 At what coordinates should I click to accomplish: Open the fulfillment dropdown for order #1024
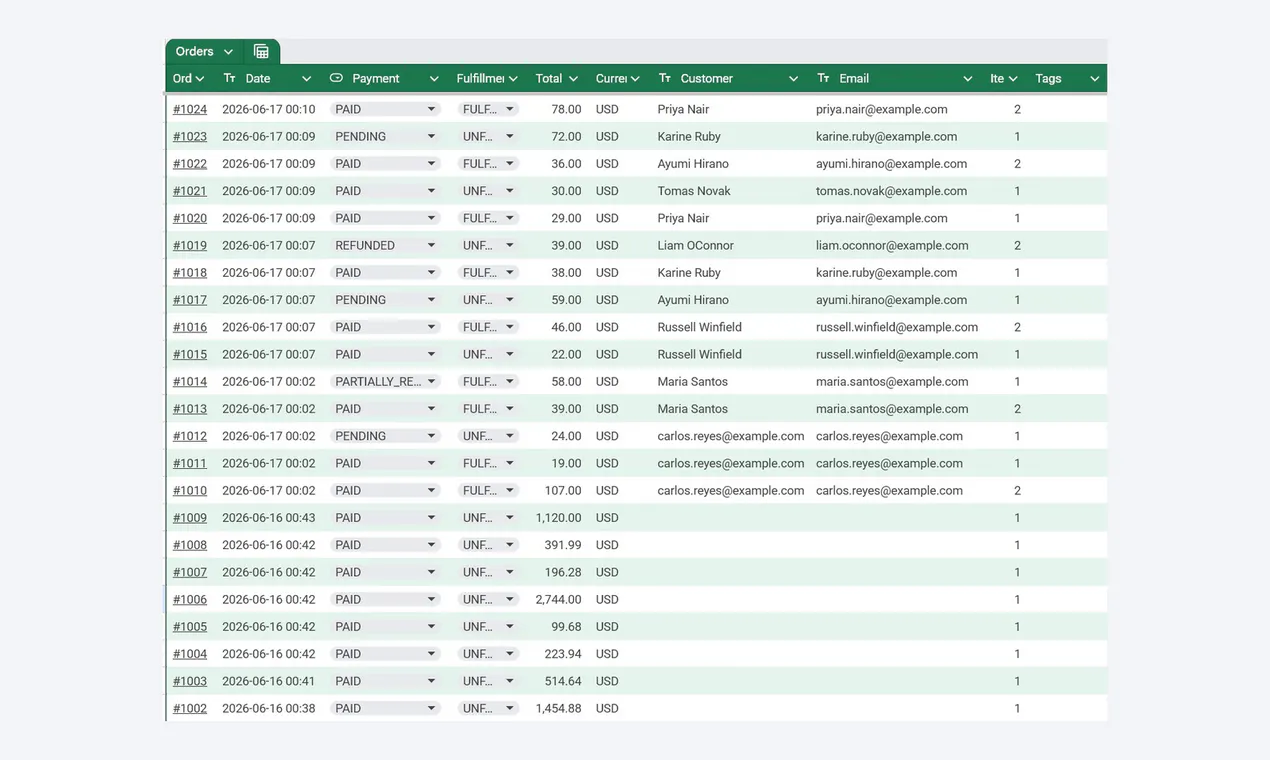click(x=510, y=109)
